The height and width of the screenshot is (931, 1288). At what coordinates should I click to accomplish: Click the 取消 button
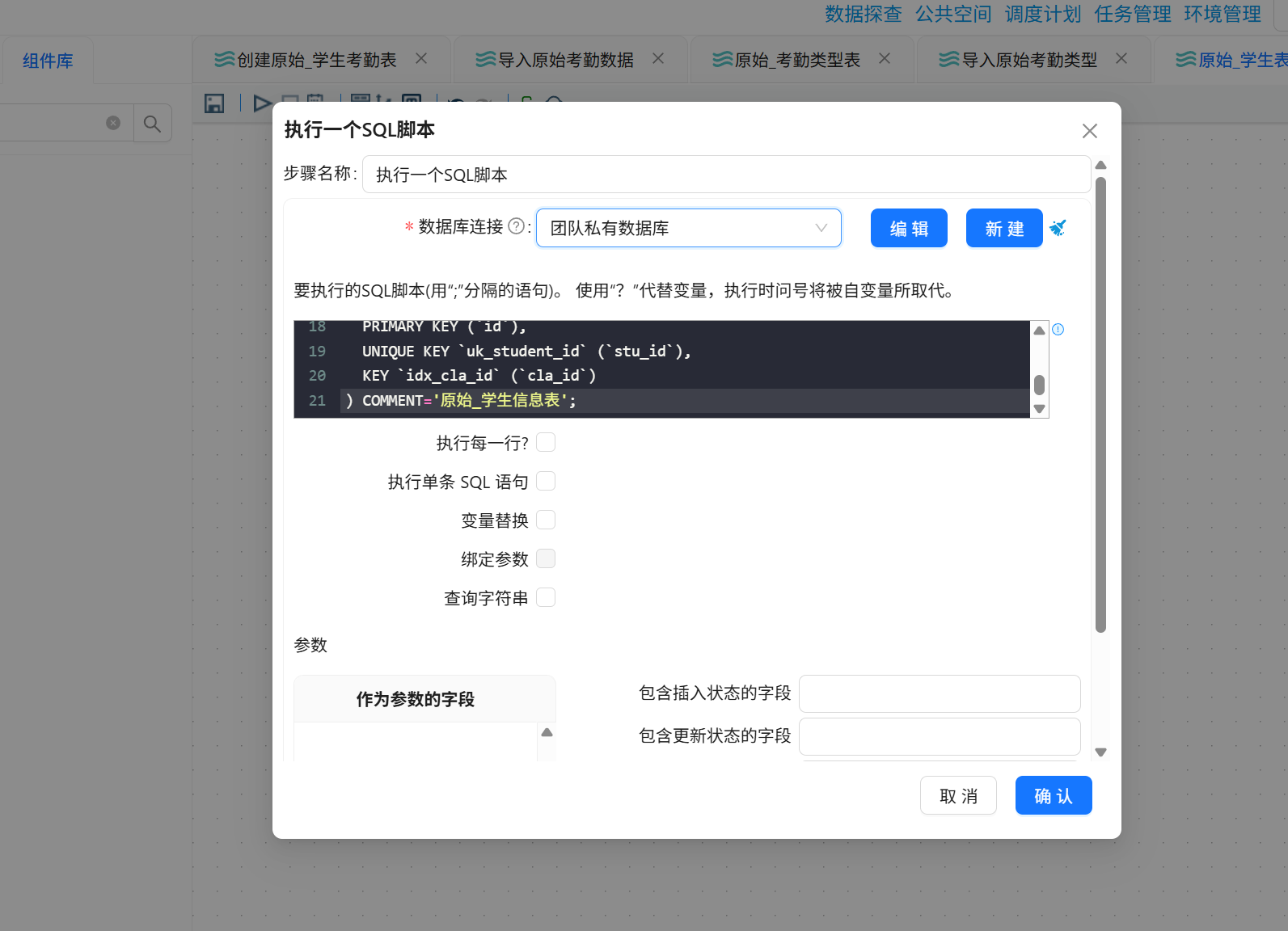(x=958, y=796)
